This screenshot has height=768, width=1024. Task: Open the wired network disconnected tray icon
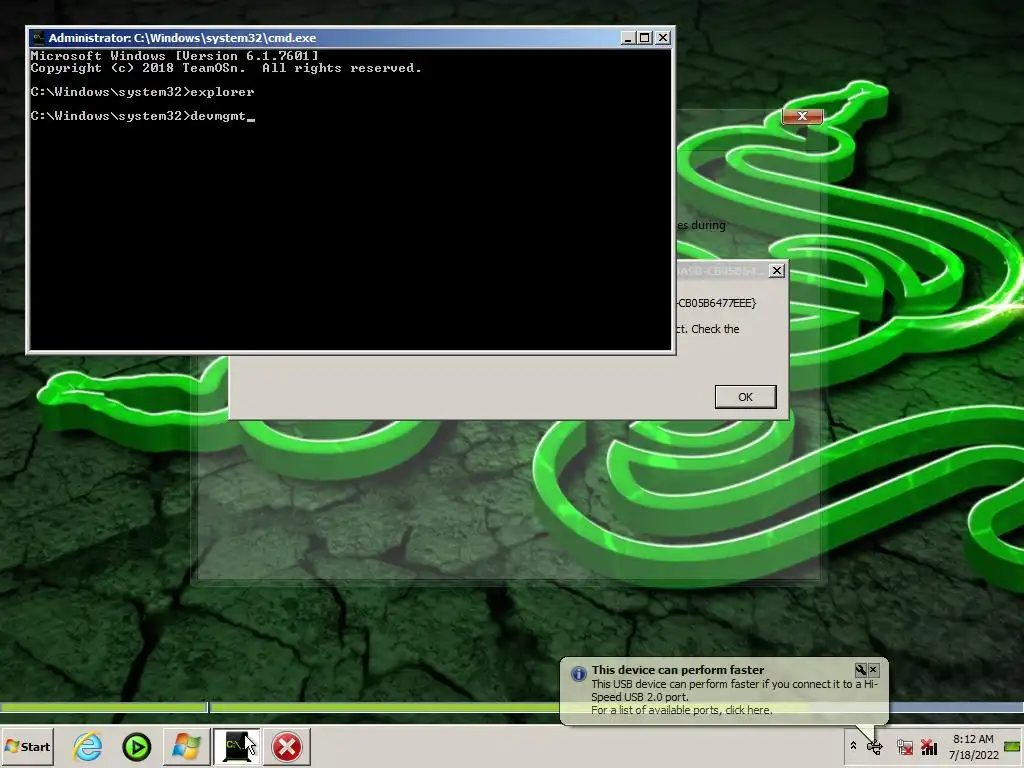point(904,746)
